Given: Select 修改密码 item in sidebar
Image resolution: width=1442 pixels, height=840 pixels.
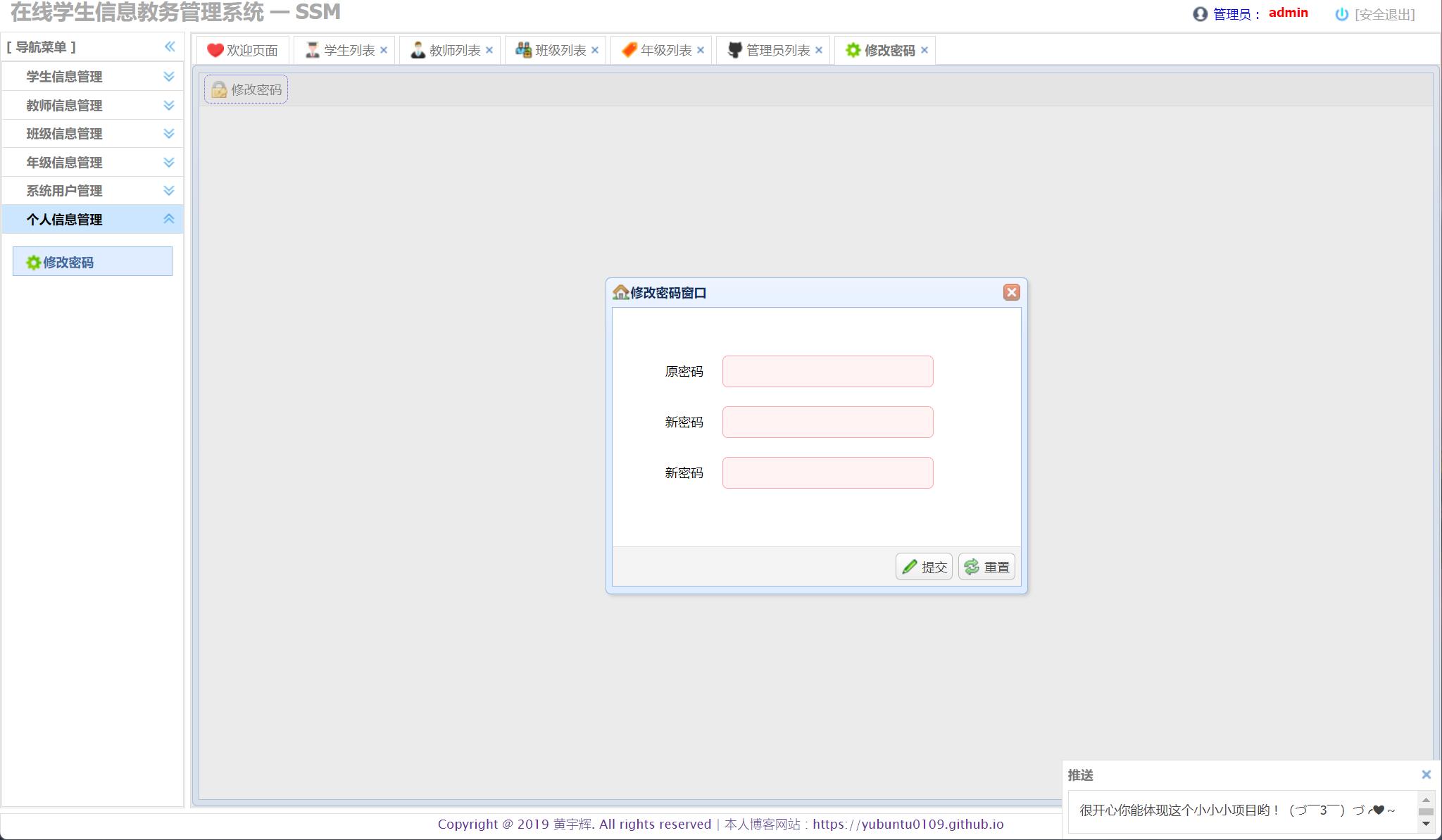Looking at the screenshot, I should click(92, 262).
